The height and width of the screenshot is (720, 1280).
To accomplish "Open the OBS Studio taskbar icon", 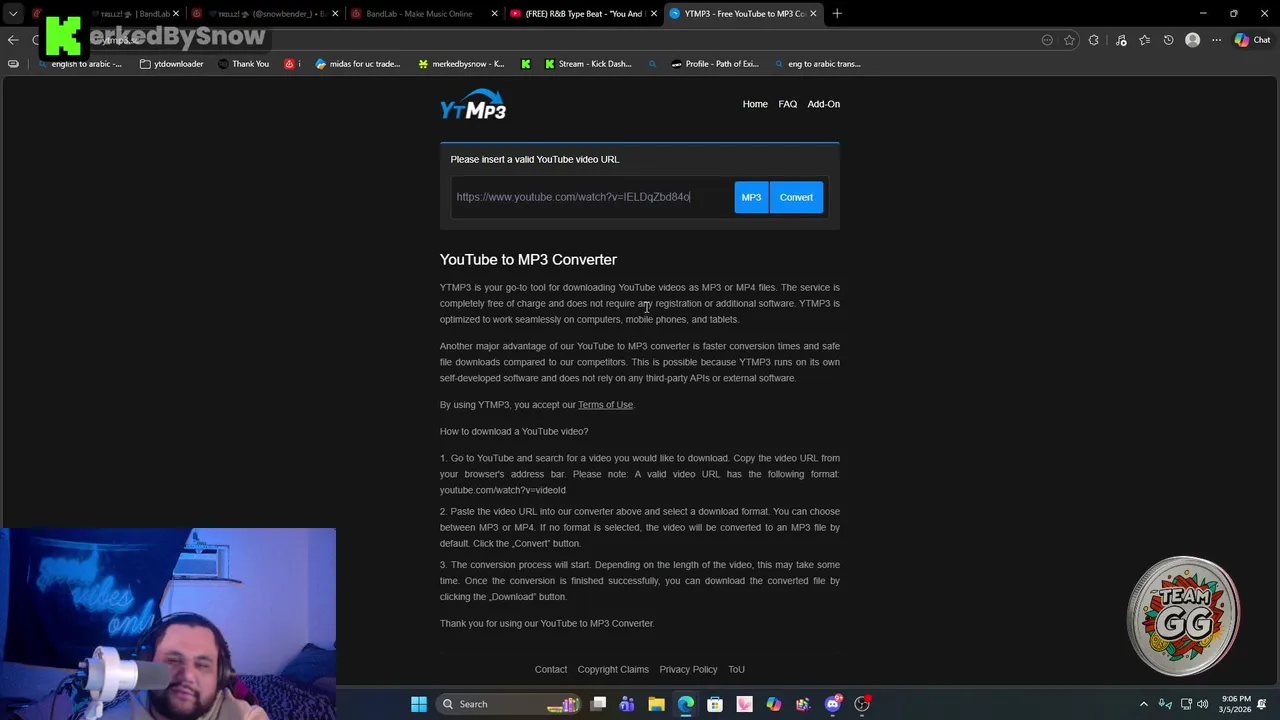I will click(862, 704).
